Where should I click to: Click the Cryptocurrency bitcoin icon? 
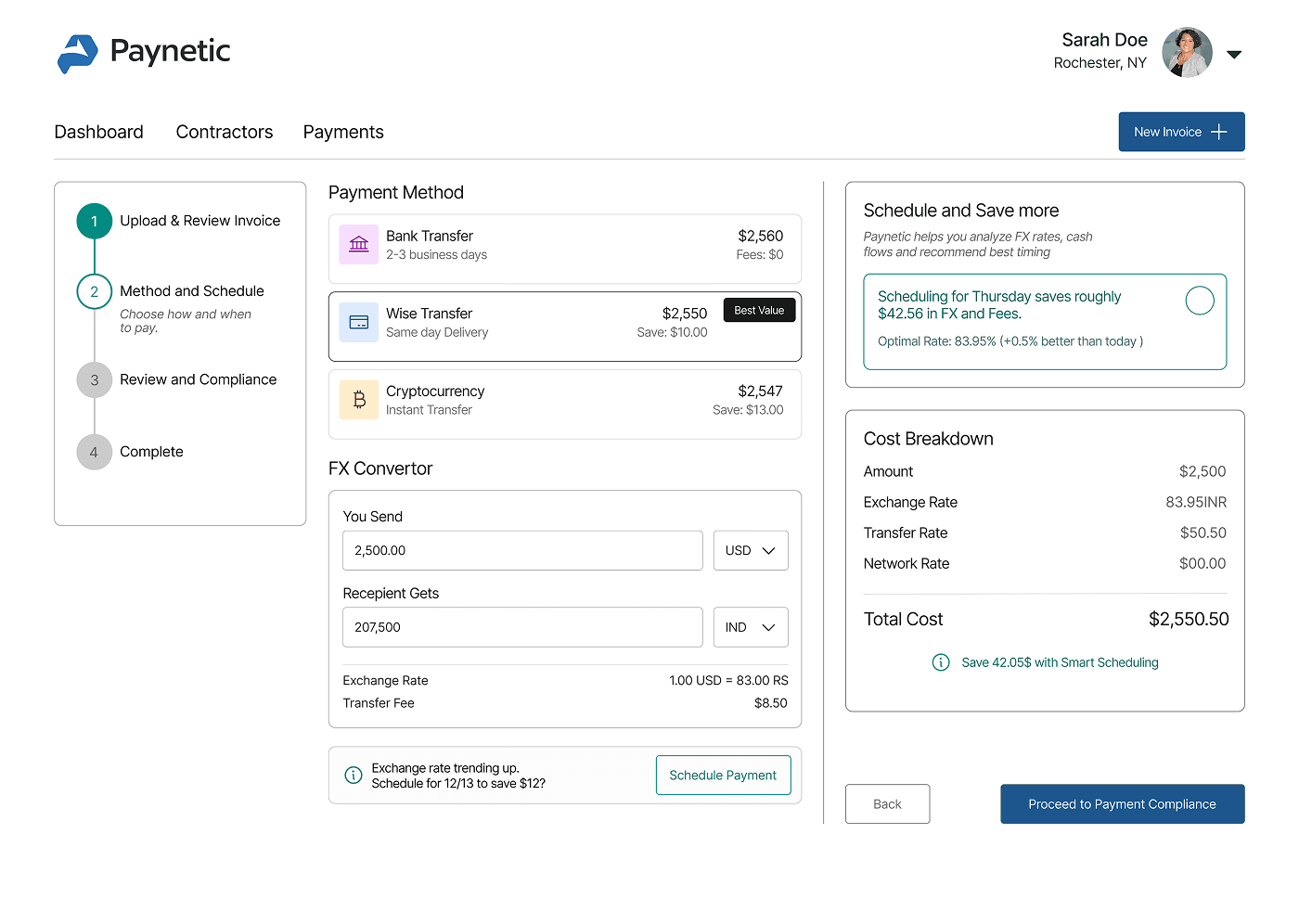coord(359,401)
